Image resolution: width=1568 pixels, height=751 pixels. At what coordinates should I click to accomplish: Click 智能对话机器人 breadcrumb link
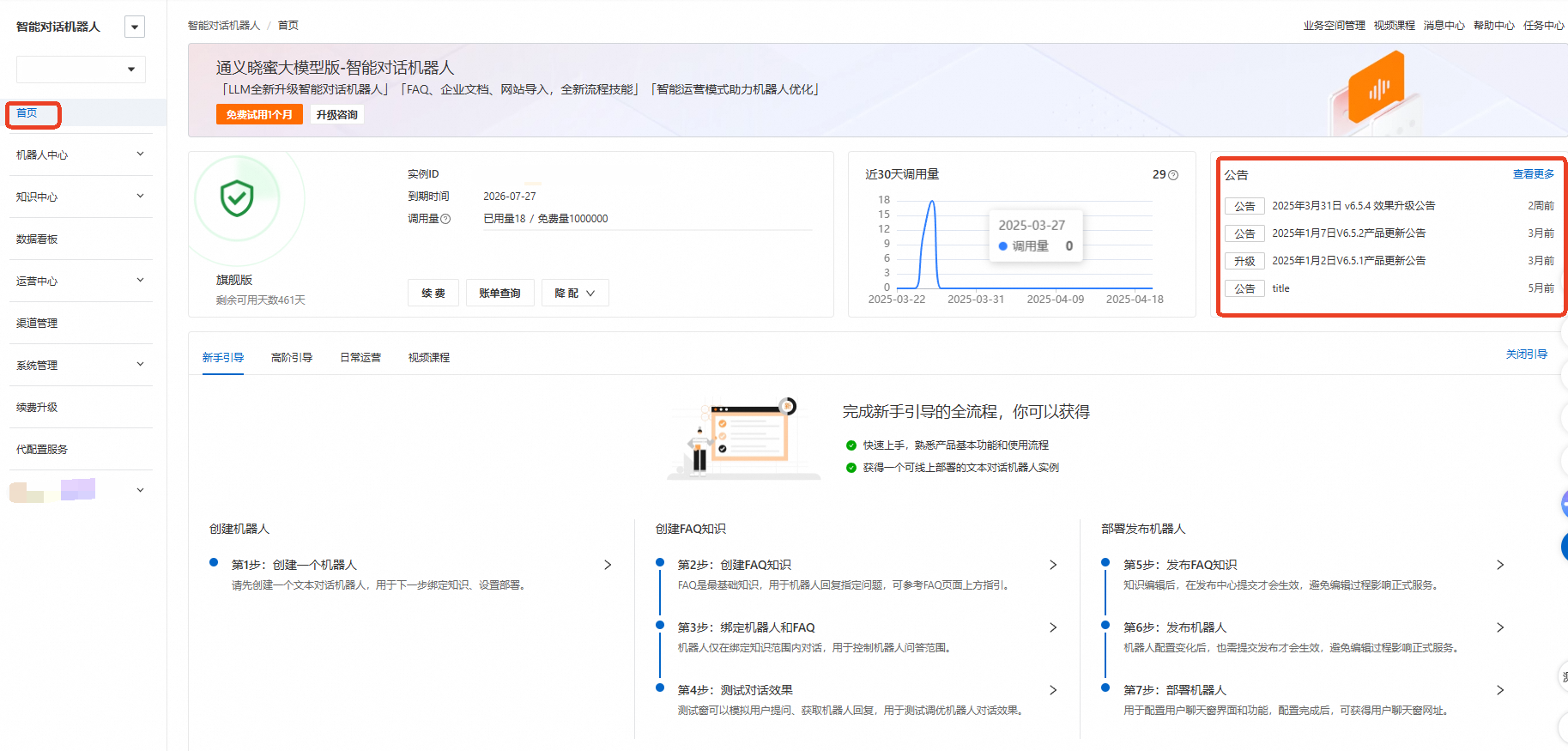point(224,26)
